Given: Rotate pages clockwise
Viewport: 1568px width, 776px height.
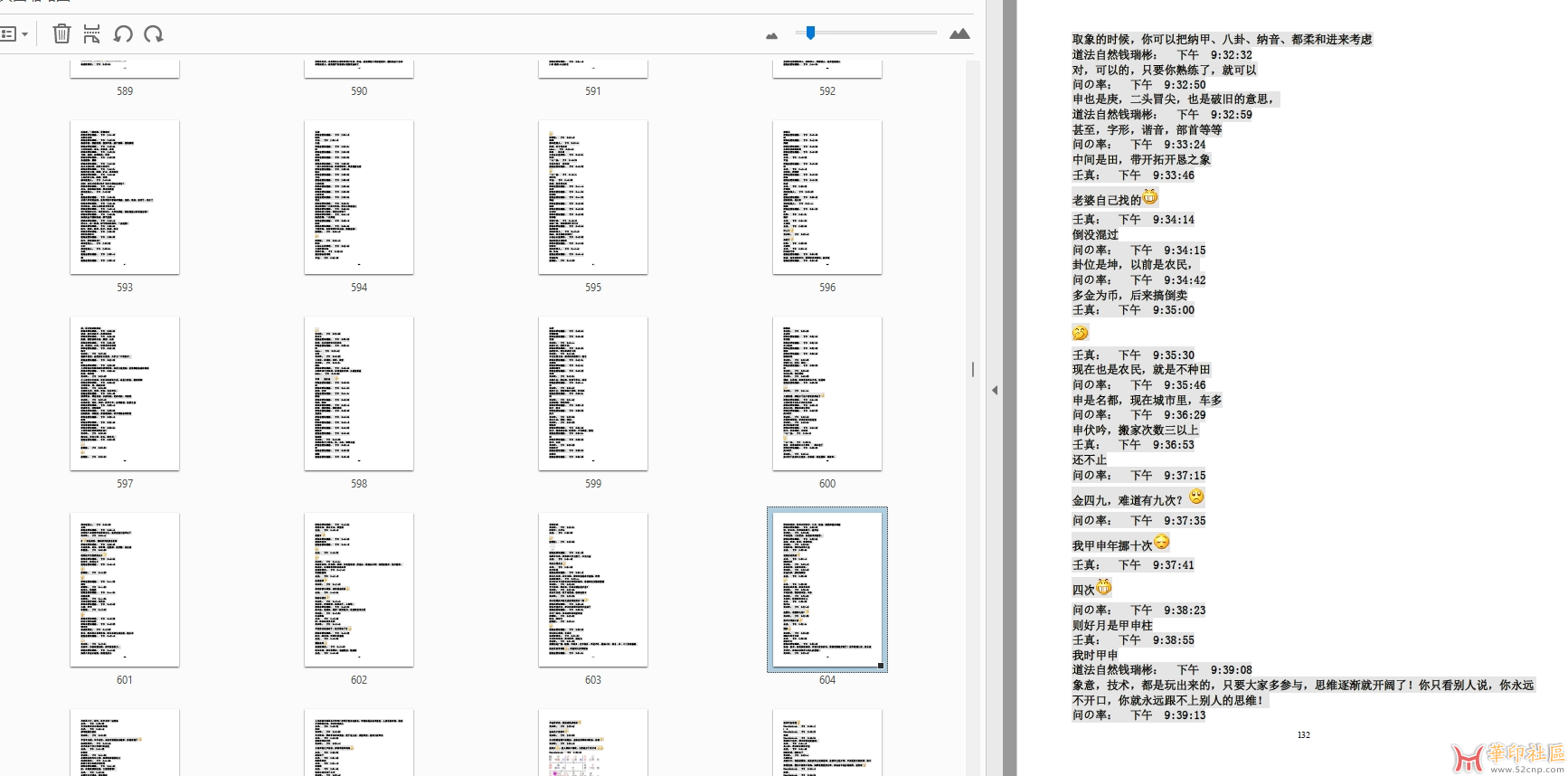Looking at the screenshot, I should (154, 34).
